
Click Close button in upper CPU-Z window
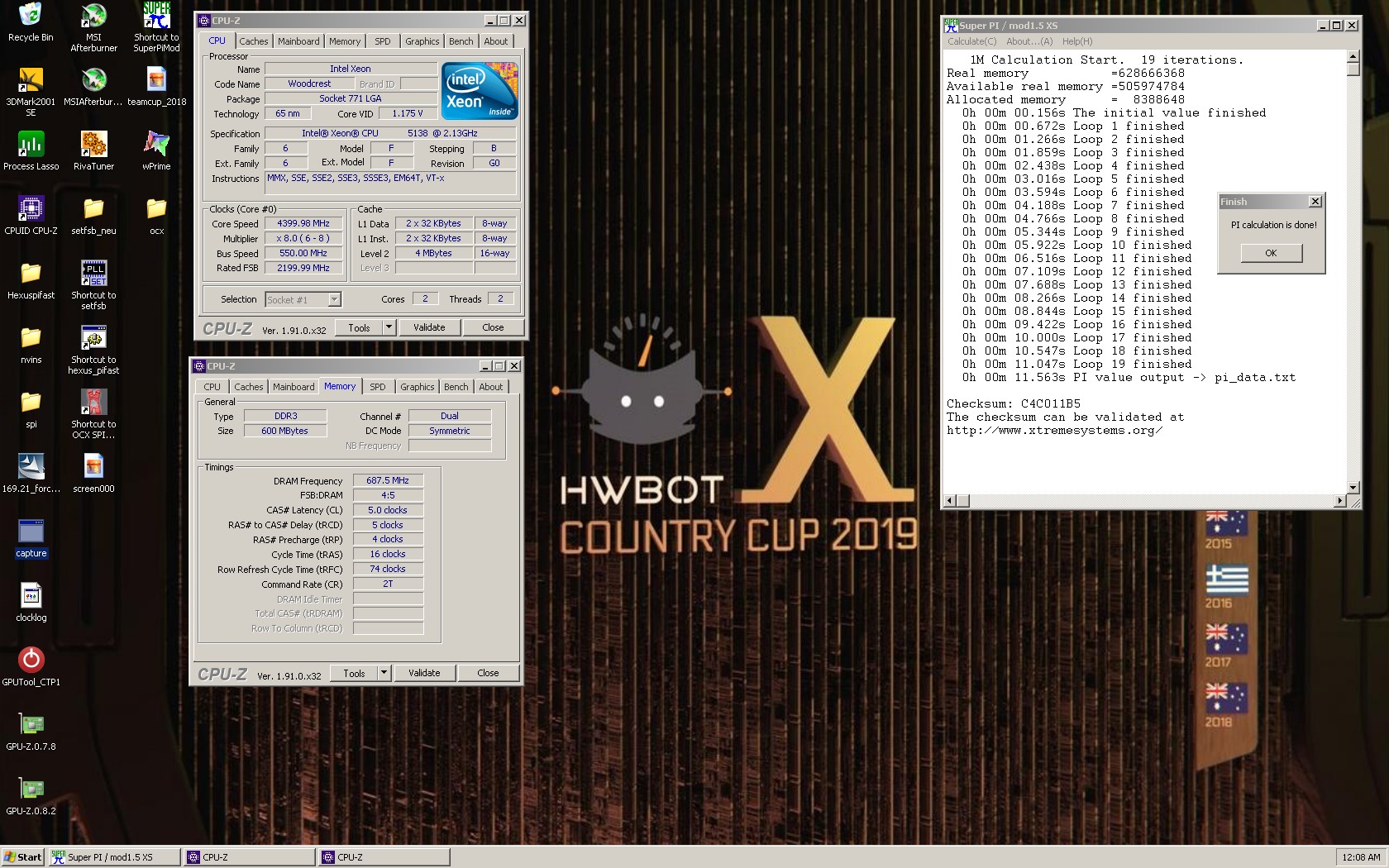(493, 327)
